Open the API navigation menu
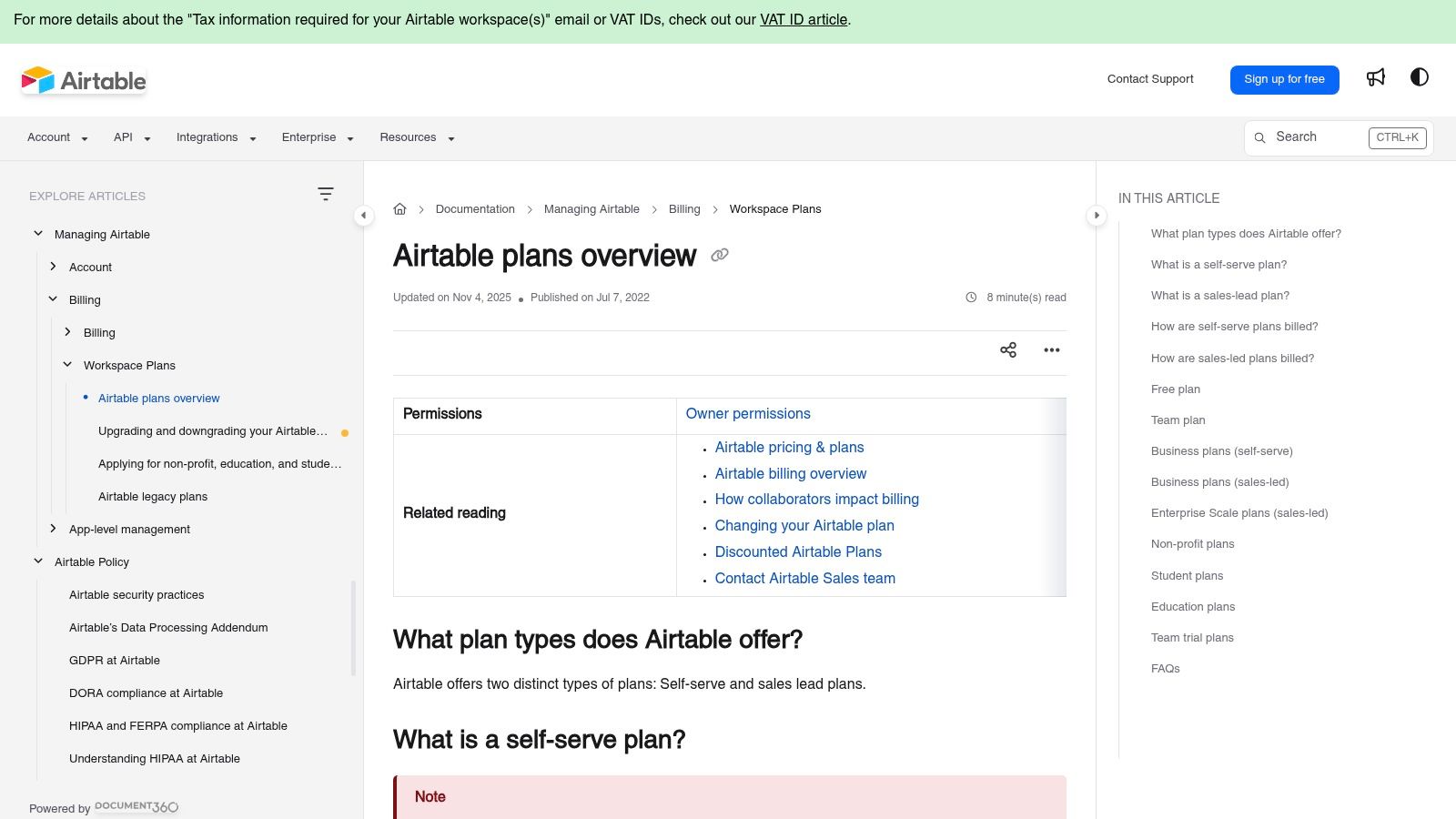 point(130,137)
